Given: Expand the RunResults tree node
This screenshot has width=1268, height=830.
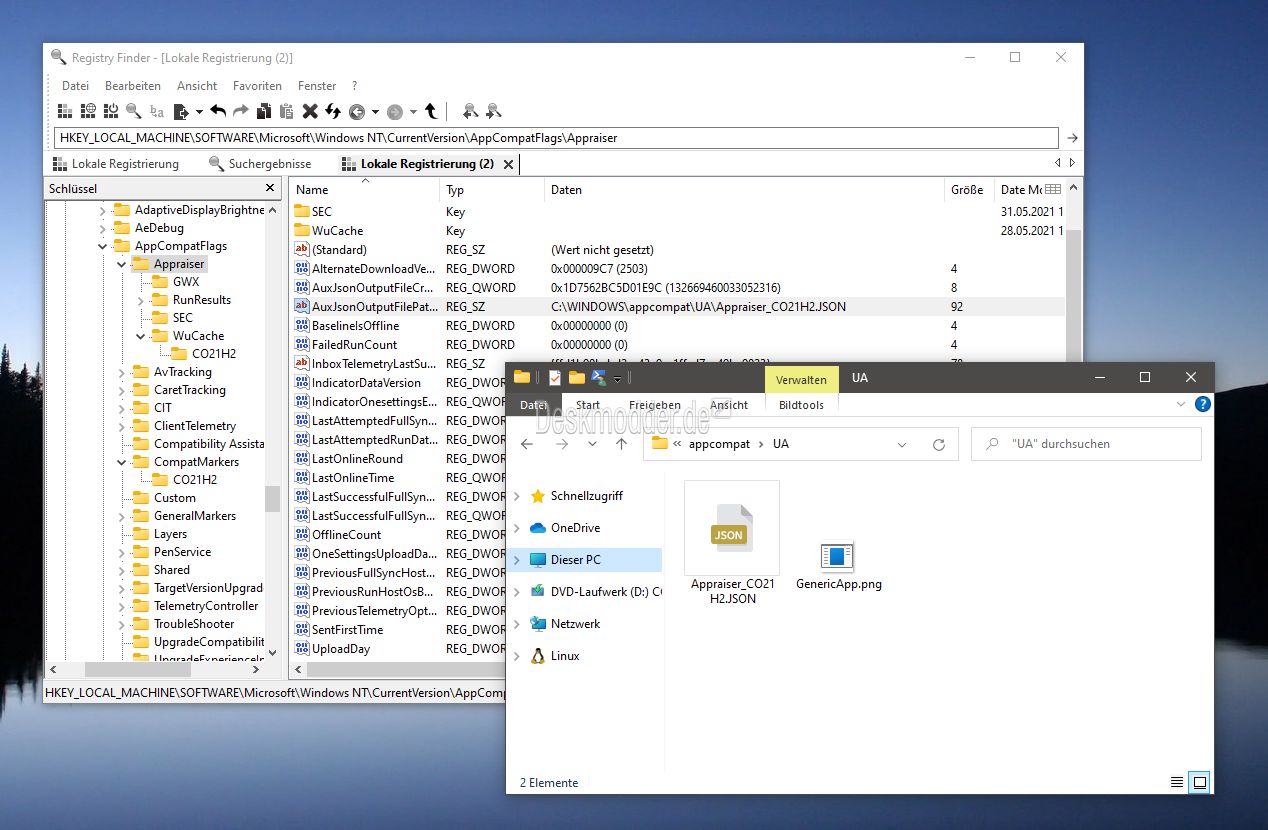Looking at the screenshot, I should coord(140,300).
